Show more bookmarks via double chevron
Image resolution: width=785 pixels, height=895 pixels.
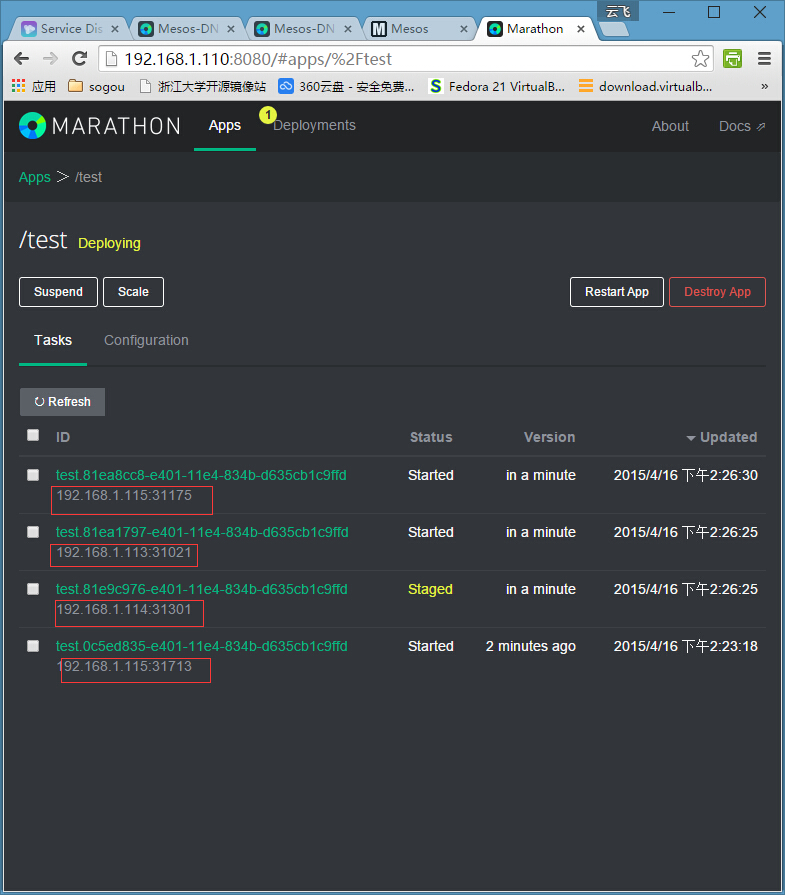(764, 86)
